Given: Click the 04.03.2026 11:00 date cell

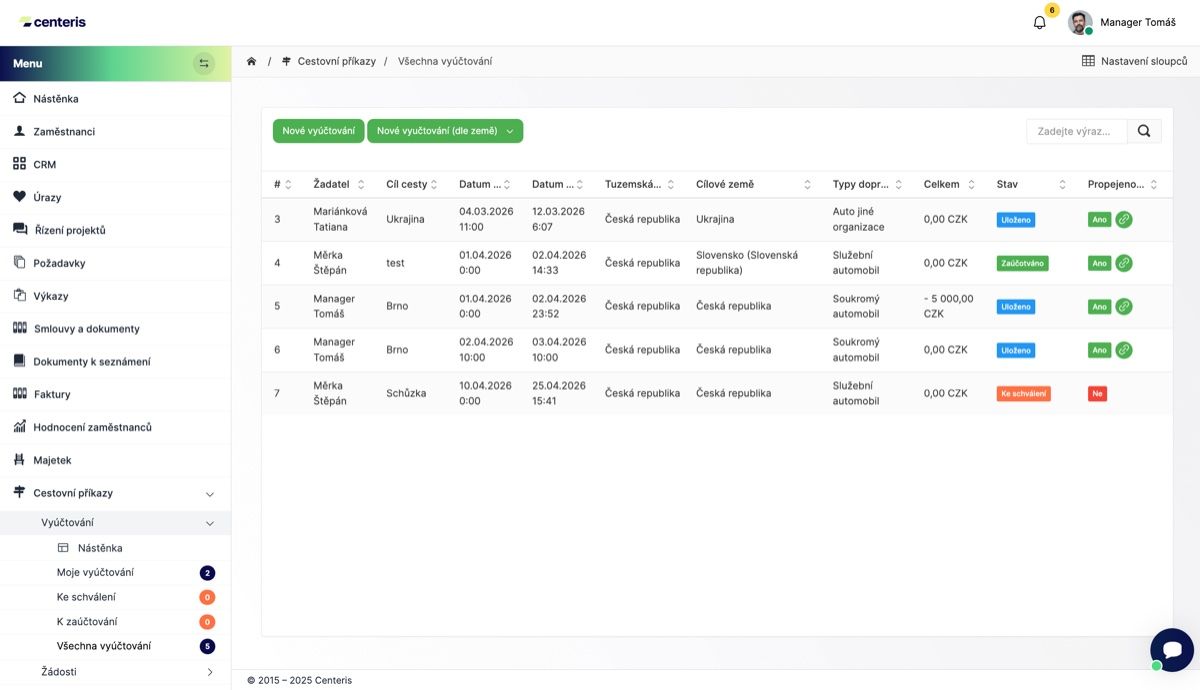Looking at the screenshot, I should click(x=486, y=219).
